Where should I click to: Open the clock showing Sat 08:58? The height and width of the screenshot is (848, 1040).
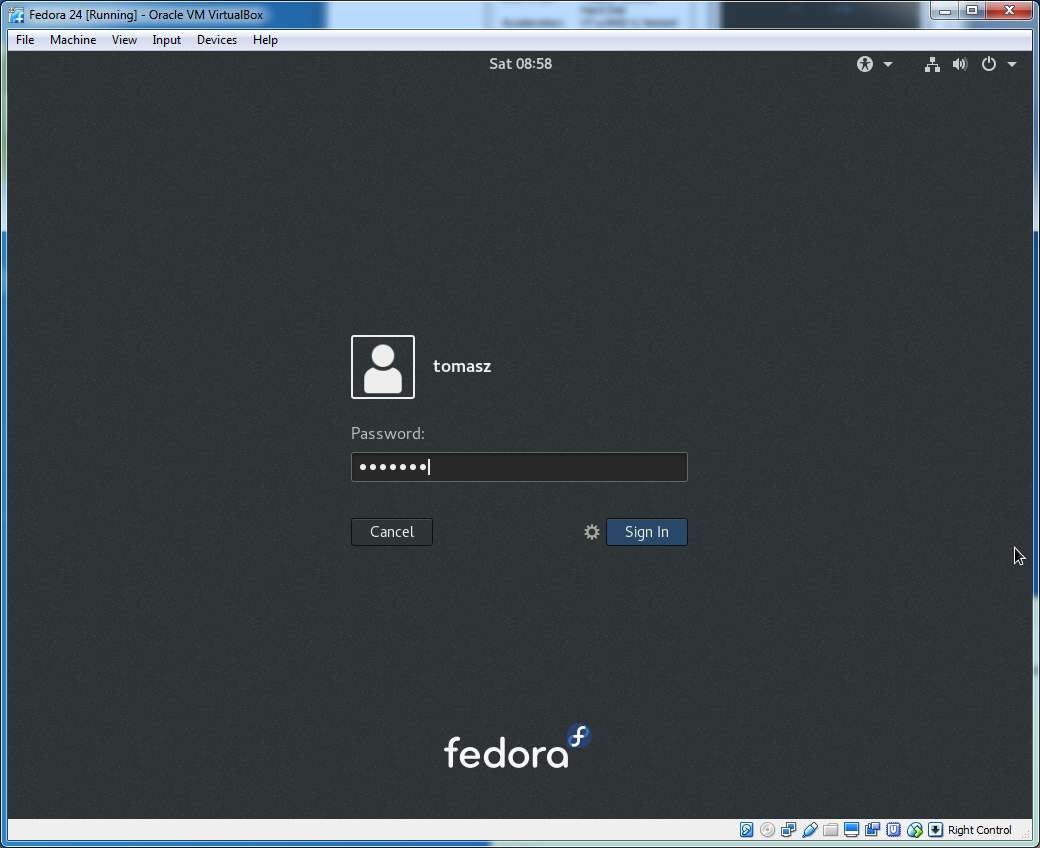click(520, 64)
